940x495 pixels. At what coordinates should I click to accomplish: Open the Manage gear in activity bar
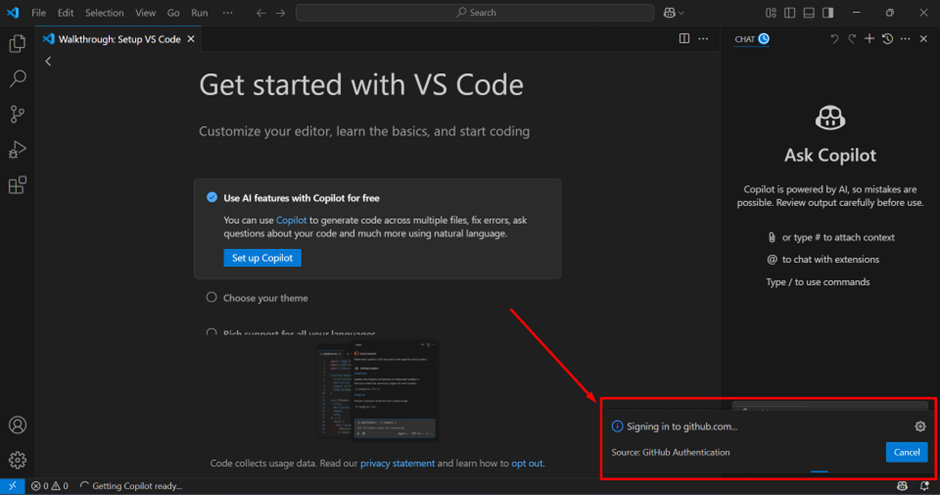click(x=17, y=460)
